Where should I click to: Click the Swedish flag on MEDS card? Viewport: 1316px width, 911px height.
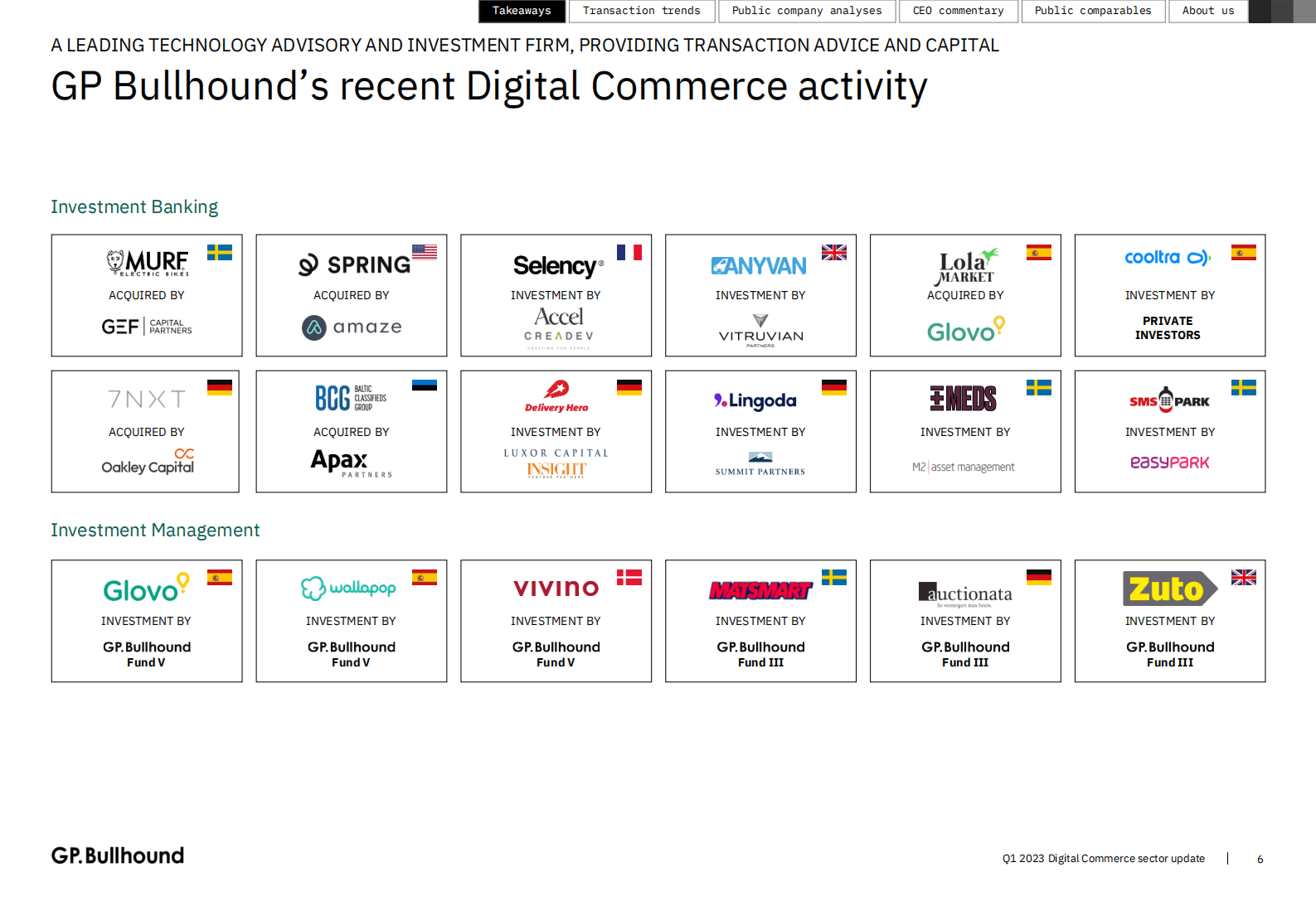pos(1038,387)
